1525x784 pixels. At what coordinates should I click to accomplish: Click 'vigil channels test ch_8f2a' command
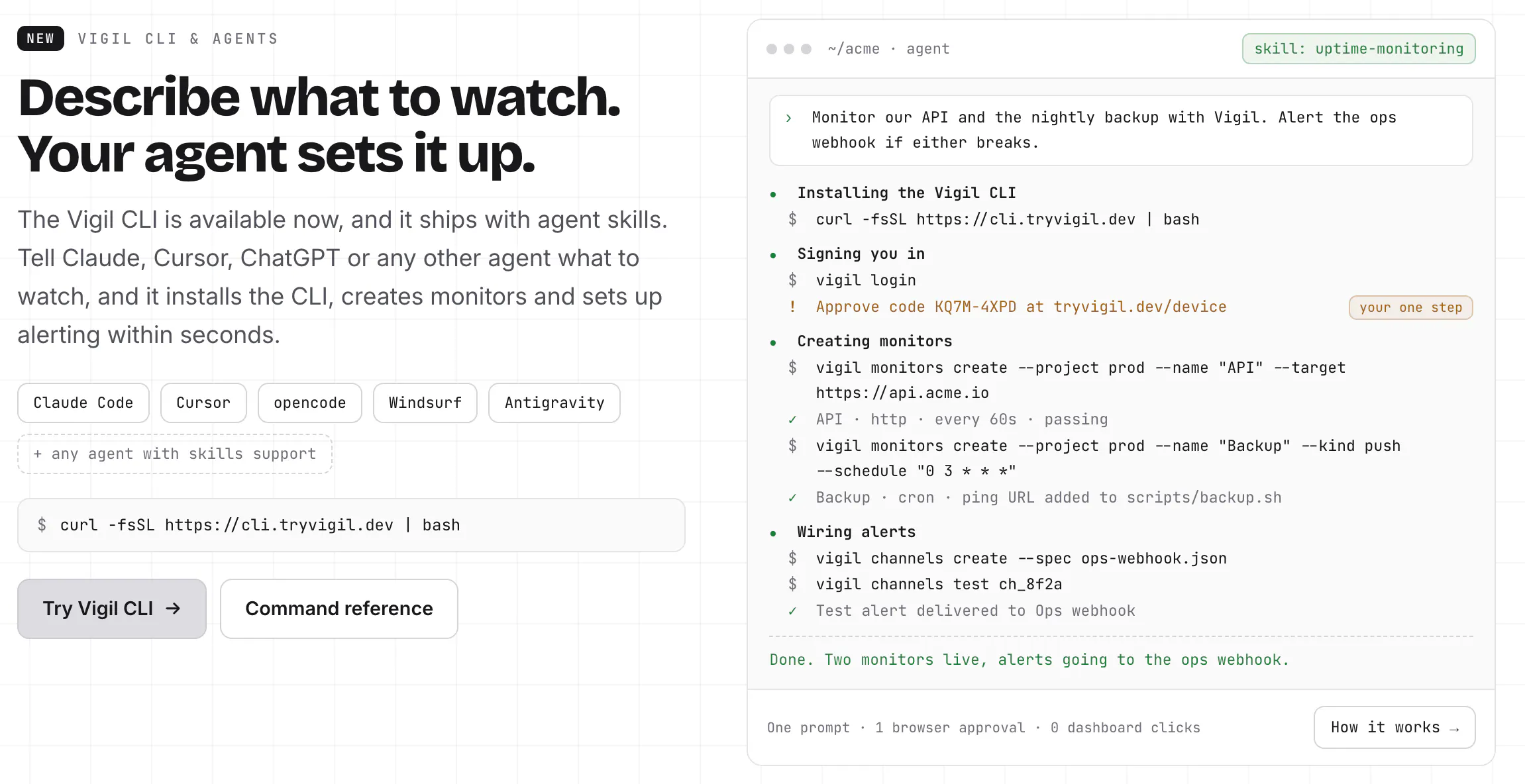coord(939,584)
